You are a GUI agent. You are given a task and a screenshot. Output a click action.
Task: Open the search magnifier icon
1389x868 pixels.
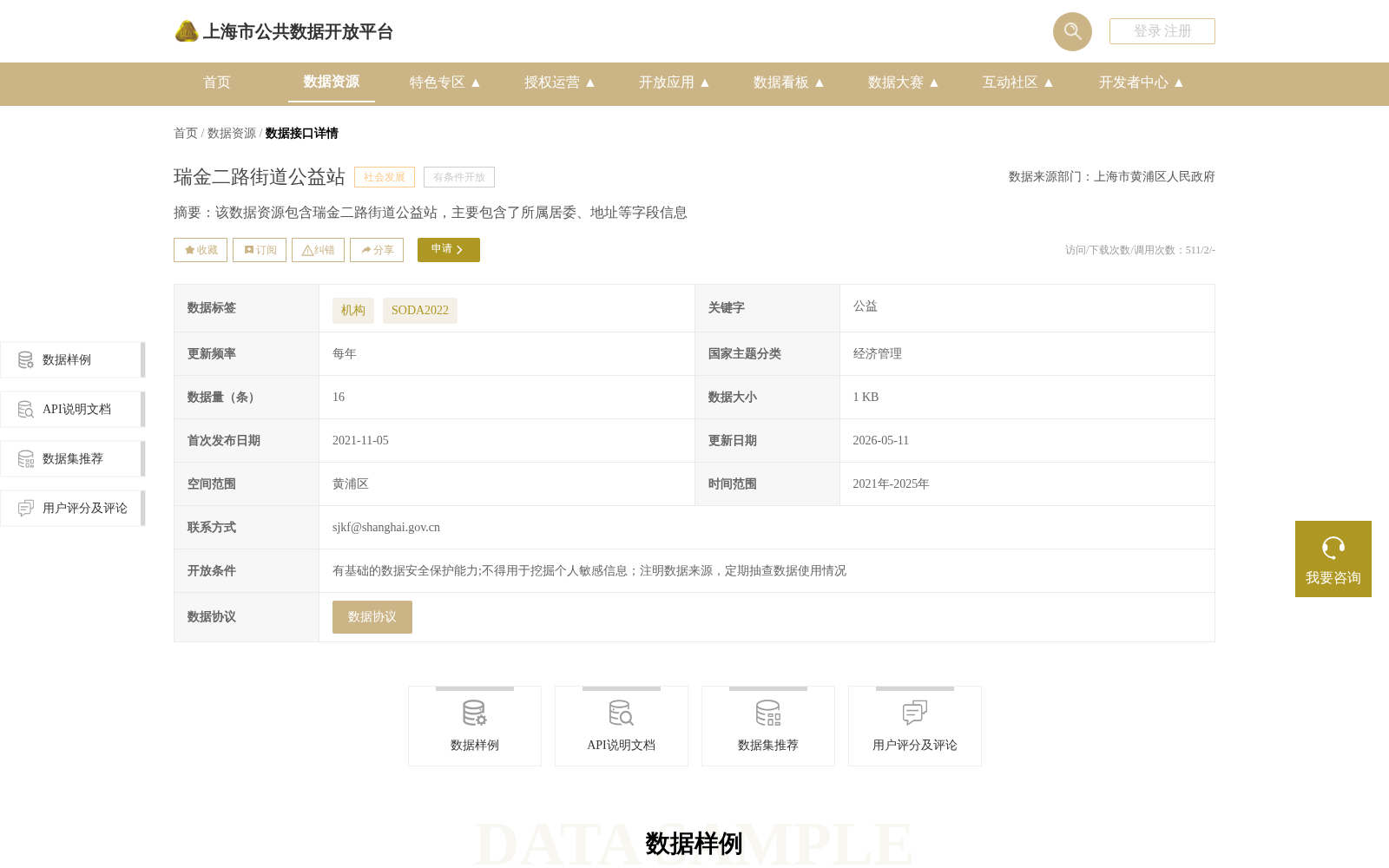(1072, 31)
